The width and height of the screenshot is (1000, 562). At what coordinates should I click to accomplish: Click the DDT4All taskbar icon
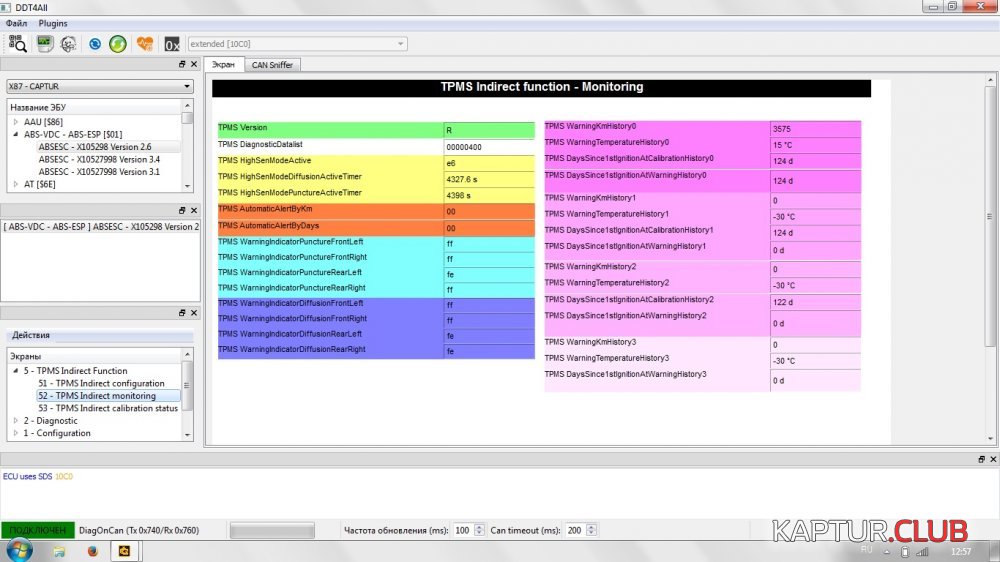[124, 551]
